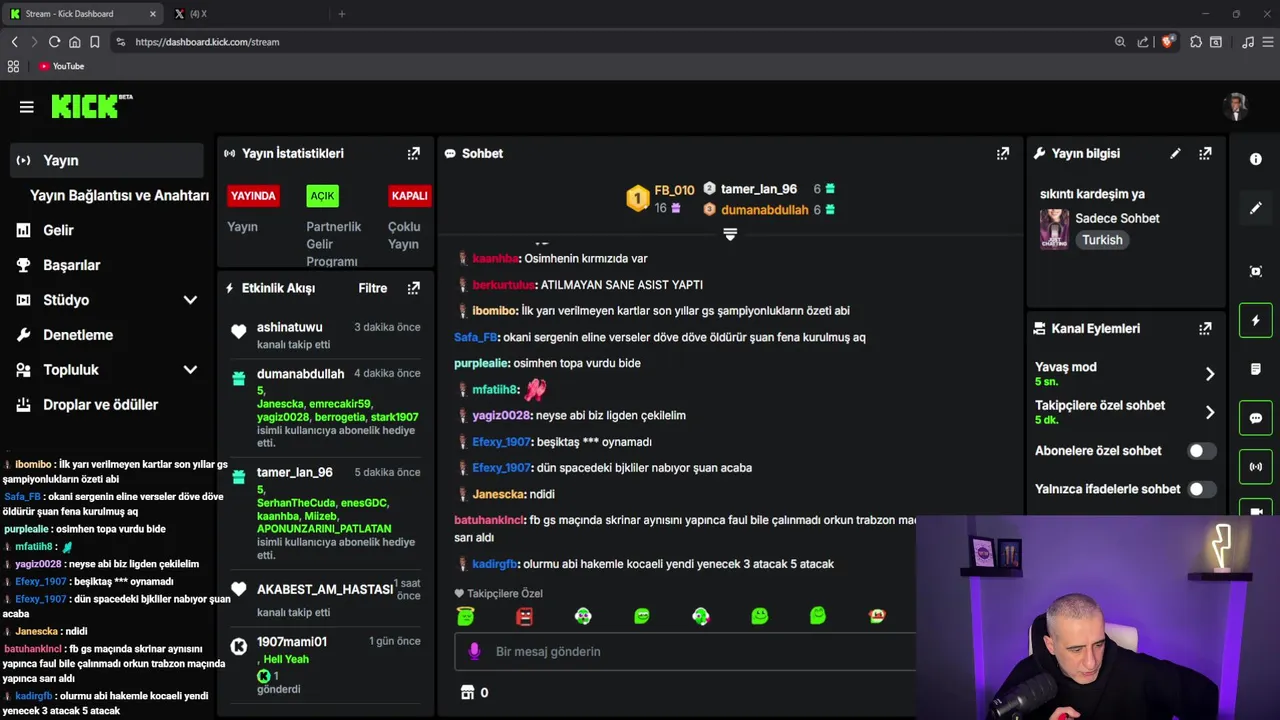Click the Sadece Sohbet category name

tap(1117, 218)
